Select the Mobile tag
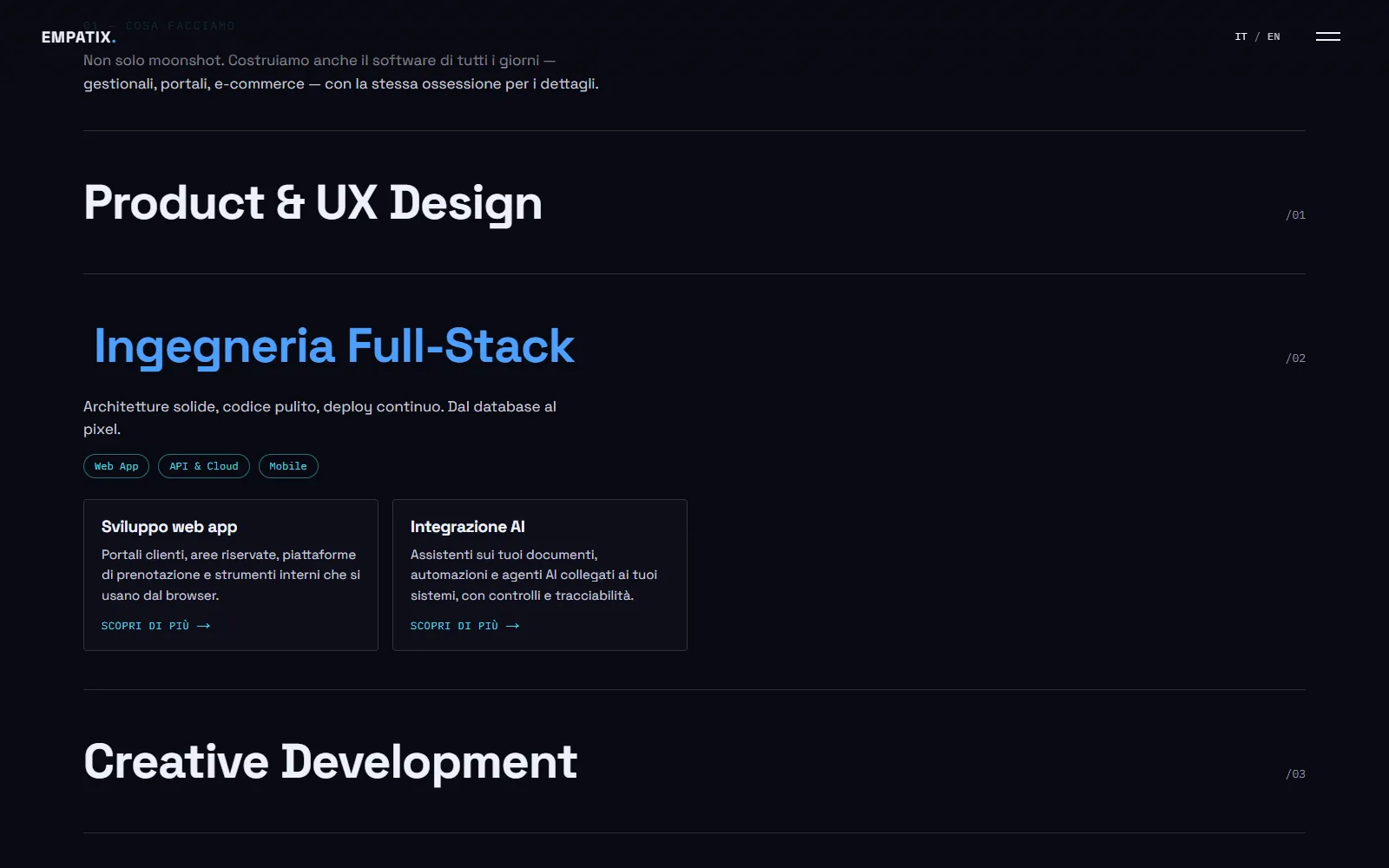The height and width of the screenshot is (868, 1389). coord(288,466)
